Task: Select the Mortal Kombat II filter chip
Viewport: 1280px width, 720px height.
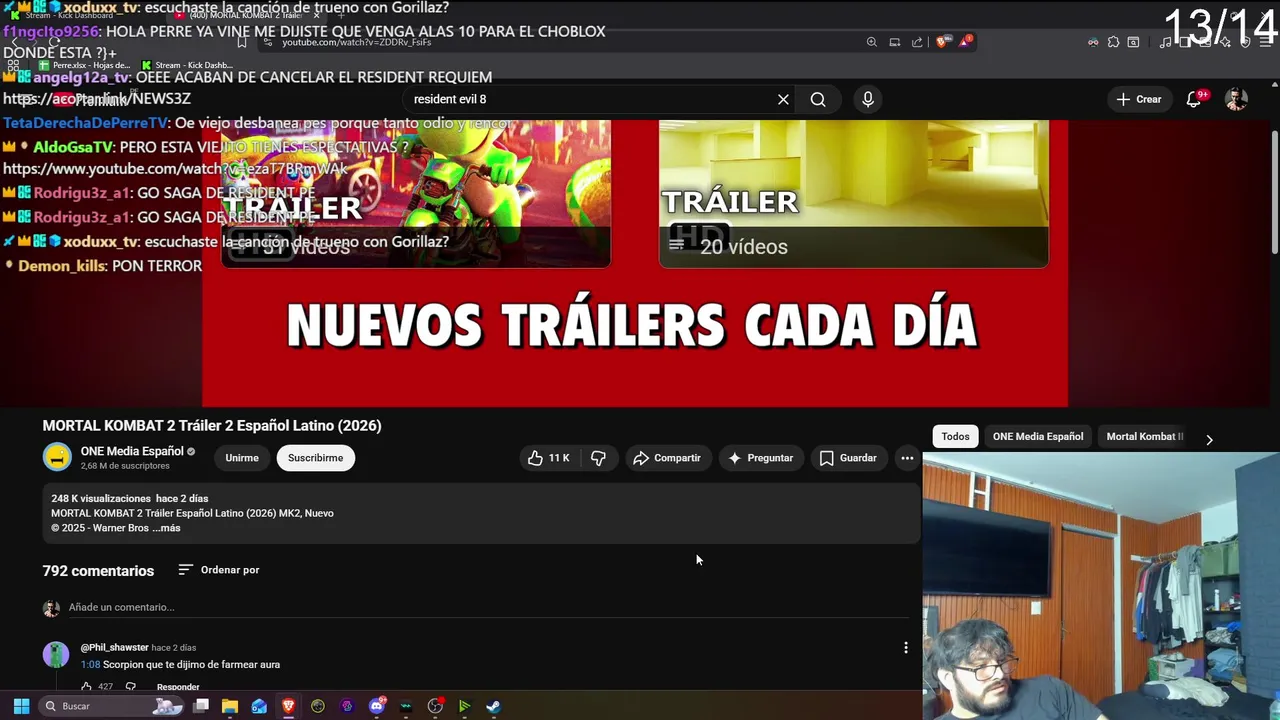Action: pos(1145,436)
